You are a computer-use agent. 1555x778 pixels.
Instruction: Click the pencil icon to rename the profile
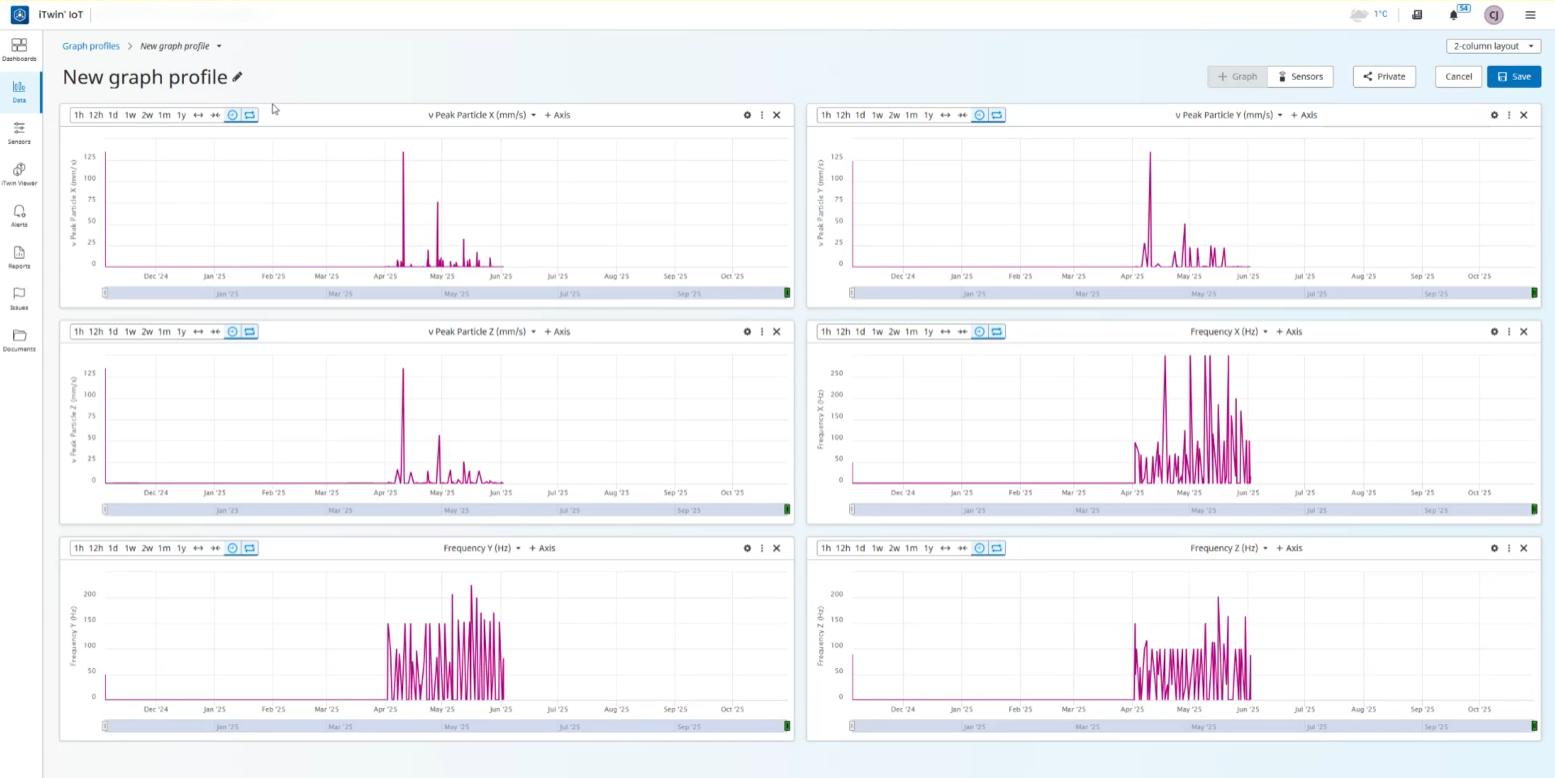click(x=238, y=77)
